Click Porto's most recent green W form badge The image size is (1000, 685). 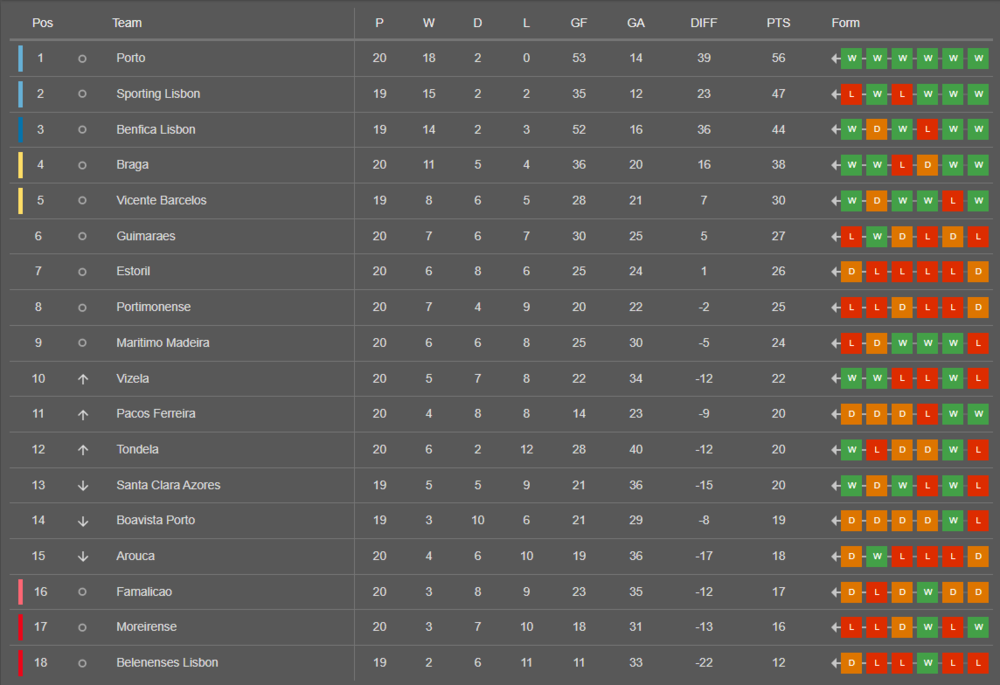pyautogui.click(x=978, y=58)
